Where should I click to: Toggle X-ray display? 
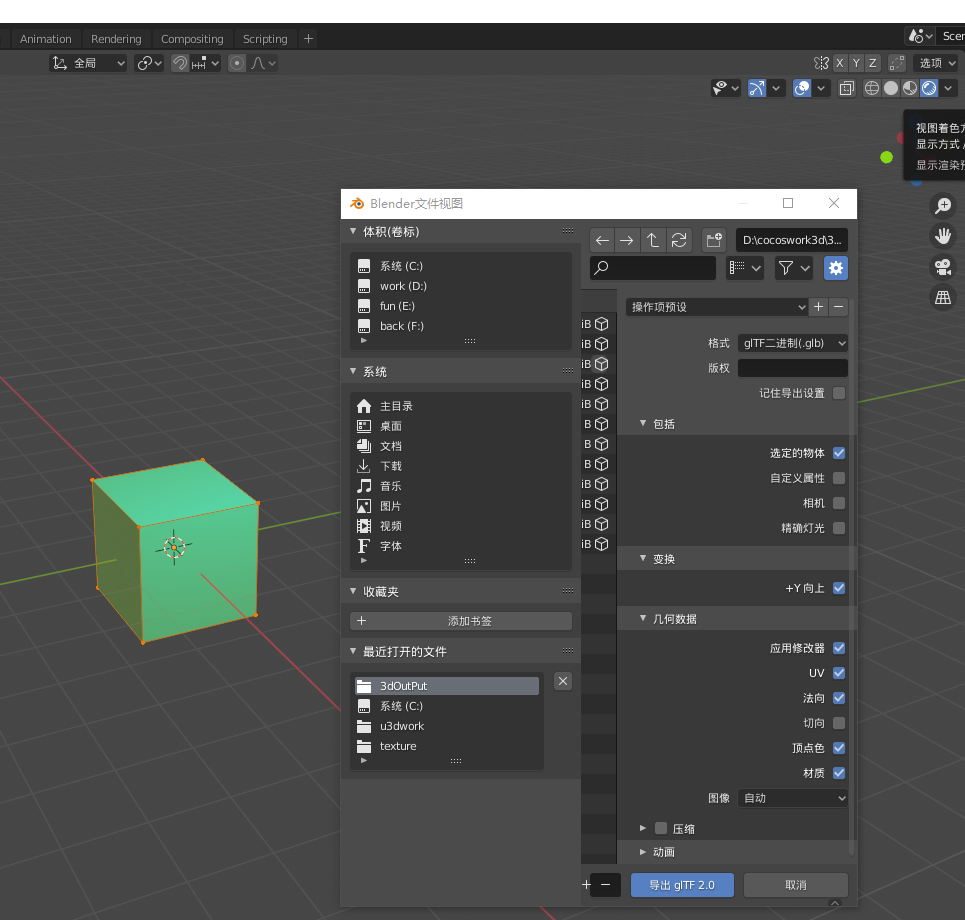[x=846, y=89]
